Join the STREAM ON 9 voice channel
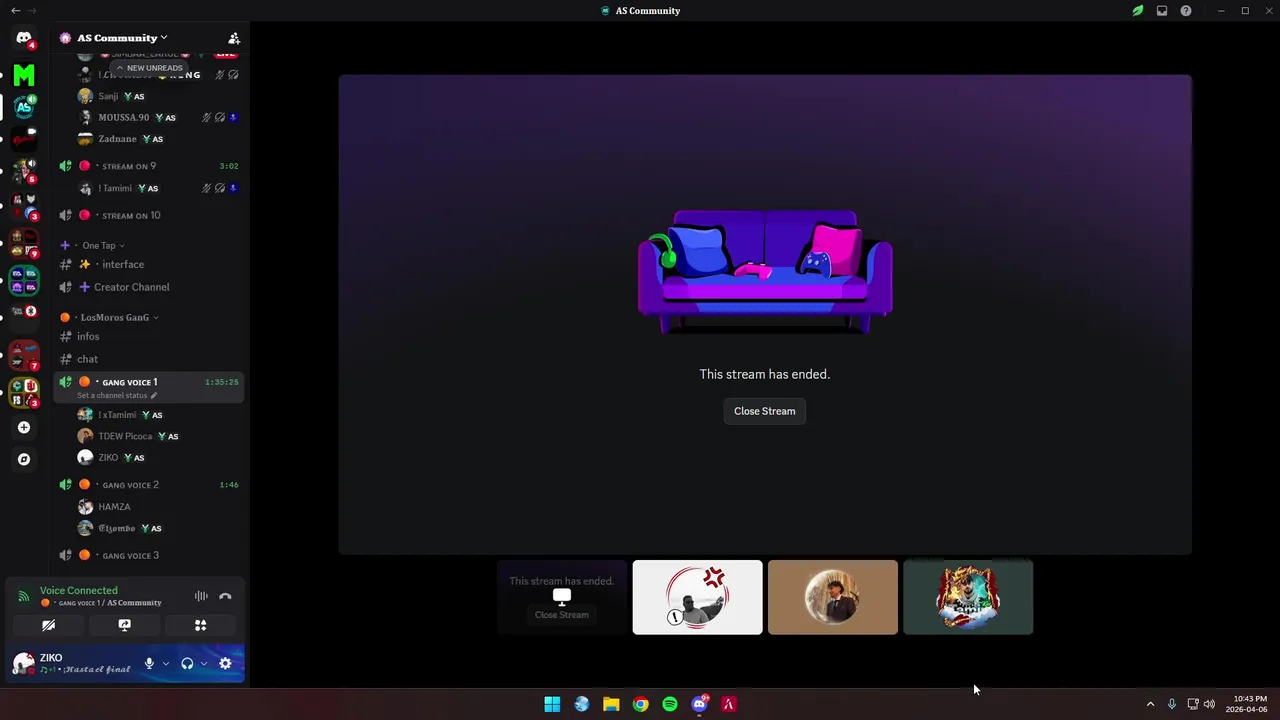 coord(150,166)
